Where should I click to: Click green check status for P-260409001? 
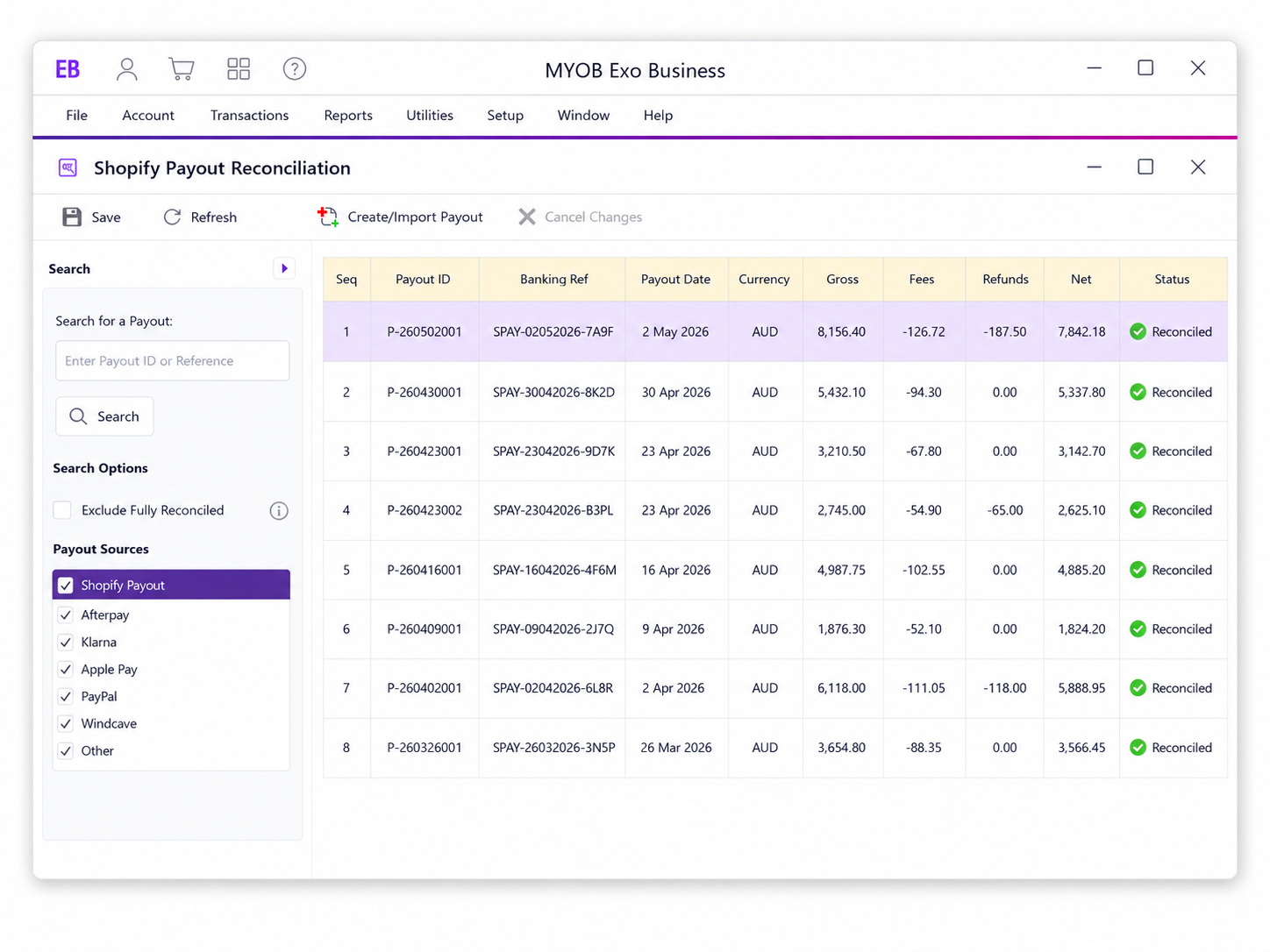(x=1138, y=629)
